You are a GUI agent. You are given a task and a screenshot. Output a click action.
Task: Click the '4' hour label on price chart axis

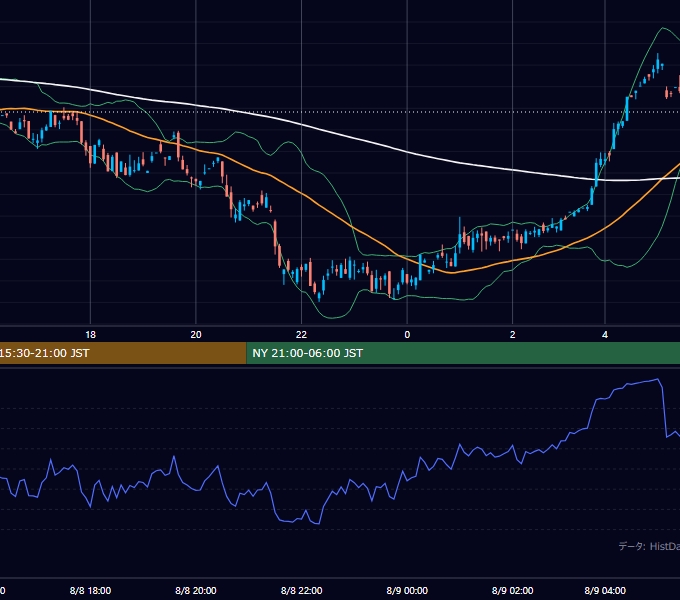coord(605,335)
